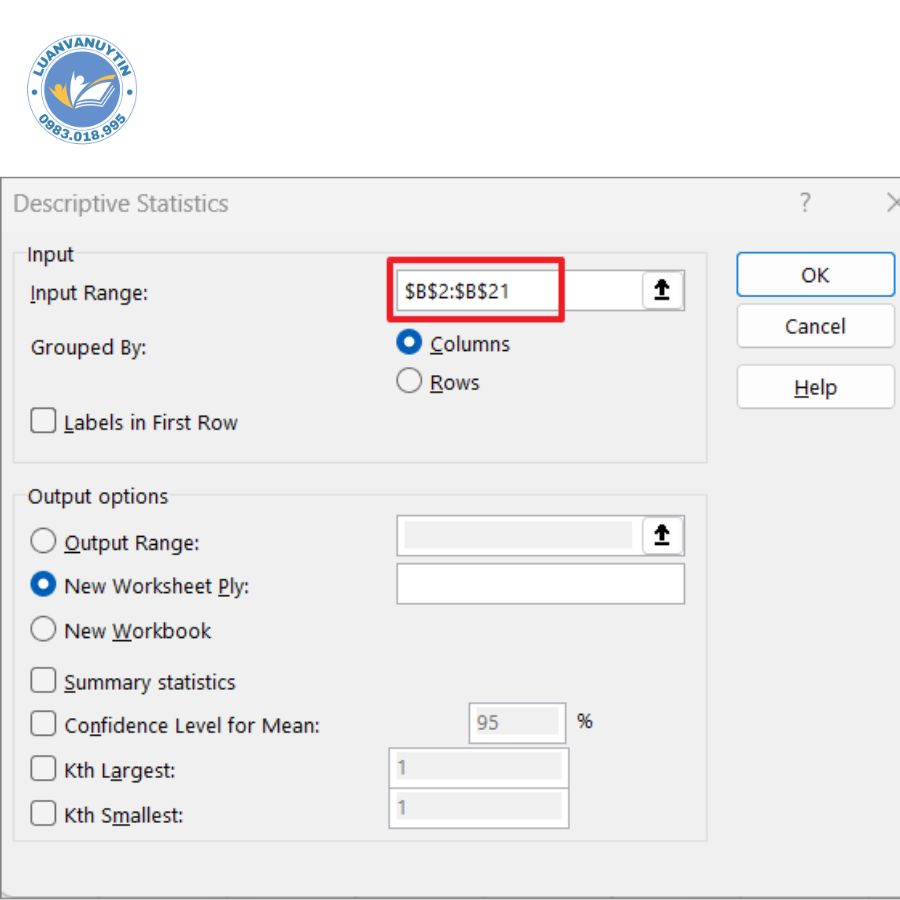Select the Rows grouping option
Viewport: 900px width, 900px height.
pos(409,382)
